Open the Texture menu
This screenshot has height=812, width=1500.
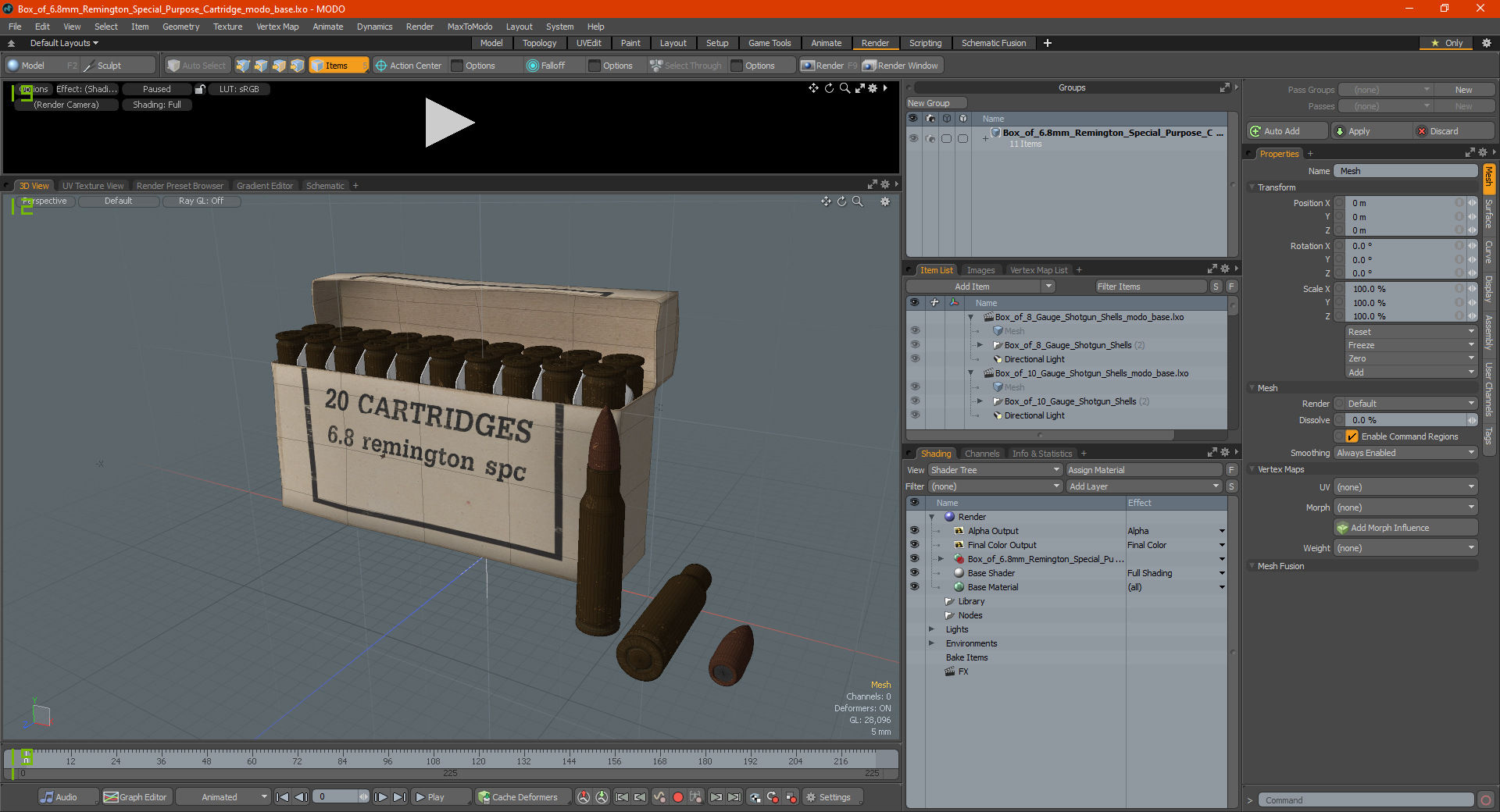pos(227,27)
